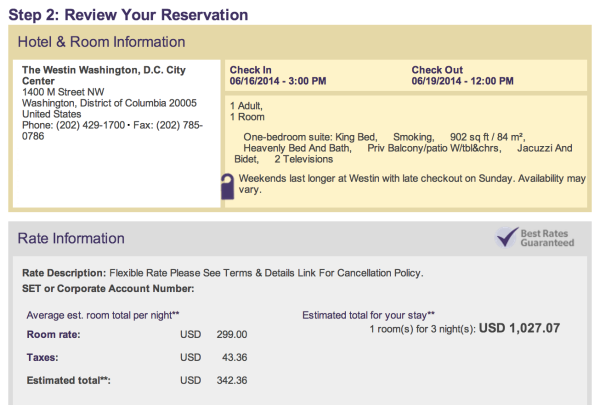Click the Best Rates Guaranteed checkmark icon
The height and width of the screenshot is (405, 600).
506,237
